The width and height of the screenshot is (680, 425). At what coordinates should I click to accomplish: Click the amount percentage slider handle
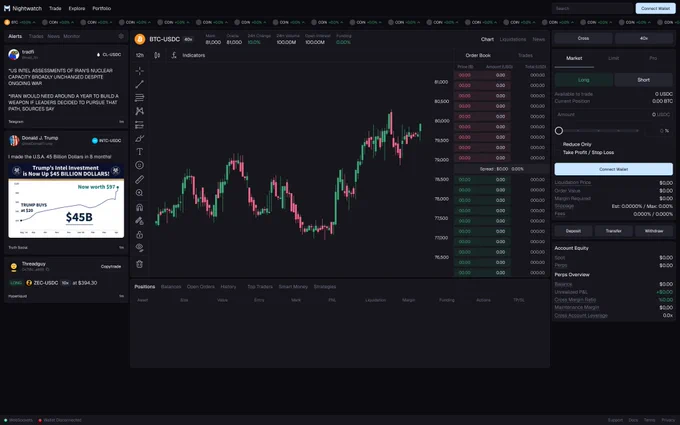pos(559,131)
